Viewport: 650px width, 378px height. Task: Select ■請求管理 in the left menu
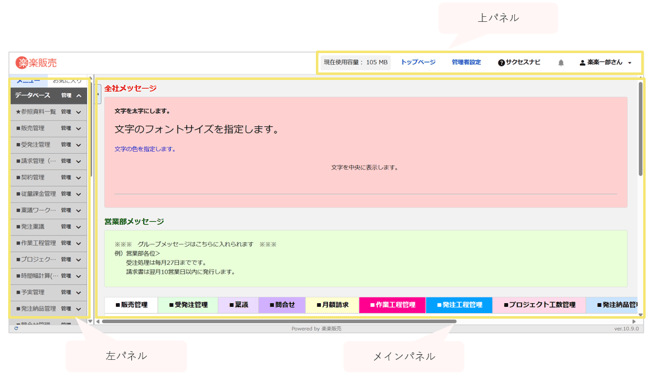36,161
